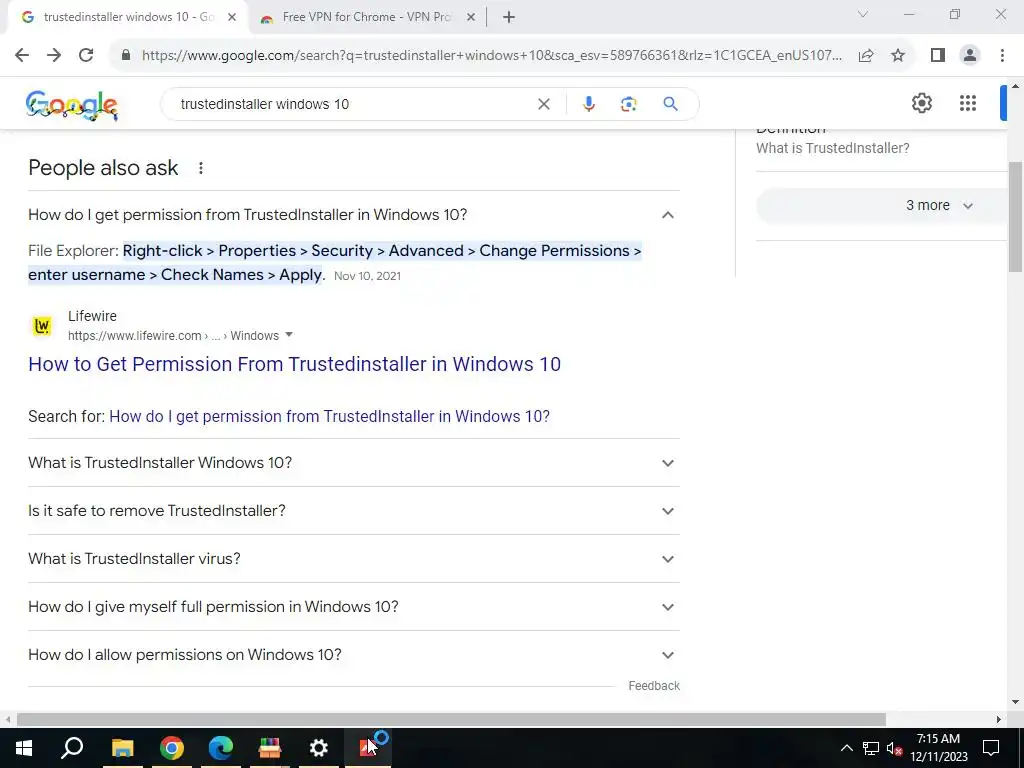Screen dimensions: 1024x768
Task: Click the Google logo
Action: point(72,105)
